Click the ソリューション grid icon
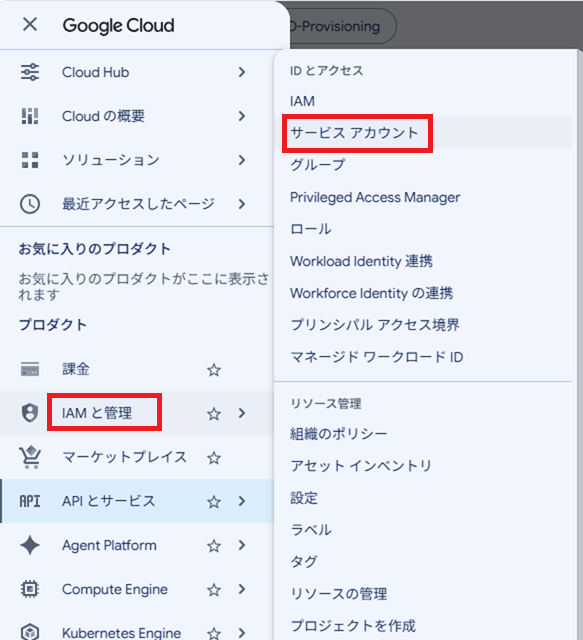Image resolution: width=583 pixels, height=640 pixels. (x=30, y=160)
